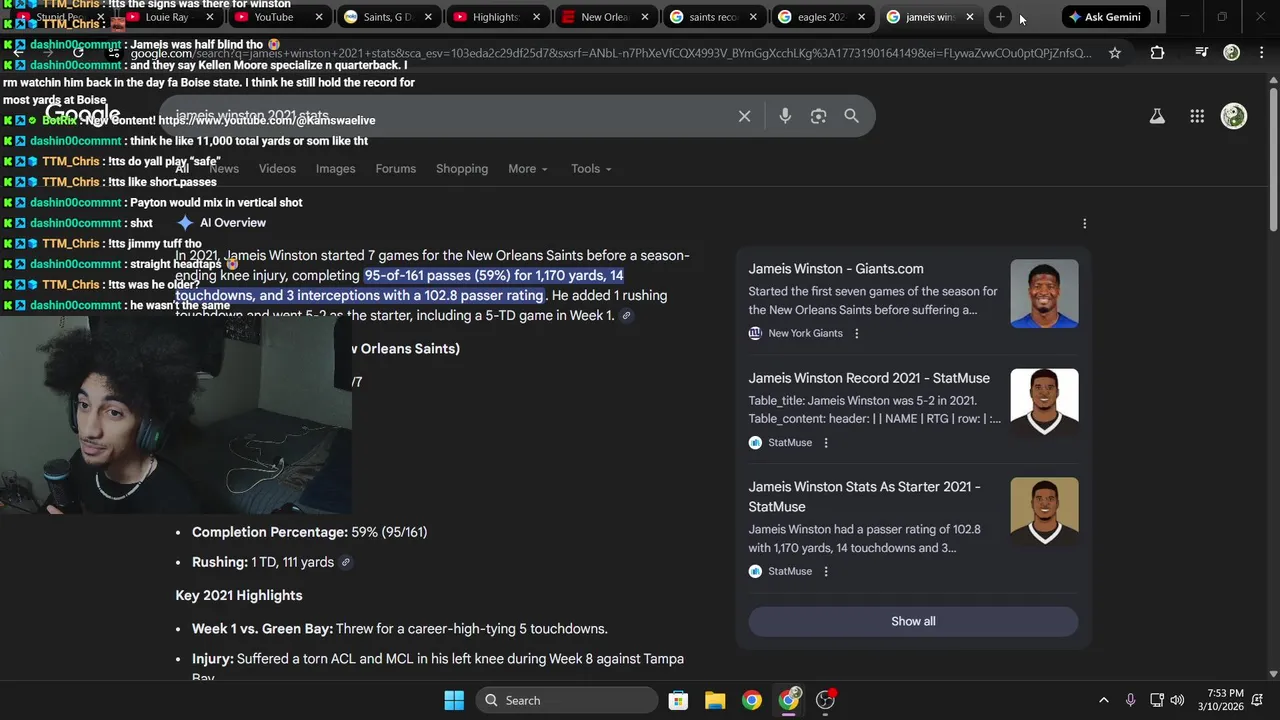1280x720 pixels.
Task: Click 'Key 2021 Highlights' heading text
Action: [239, 596]
